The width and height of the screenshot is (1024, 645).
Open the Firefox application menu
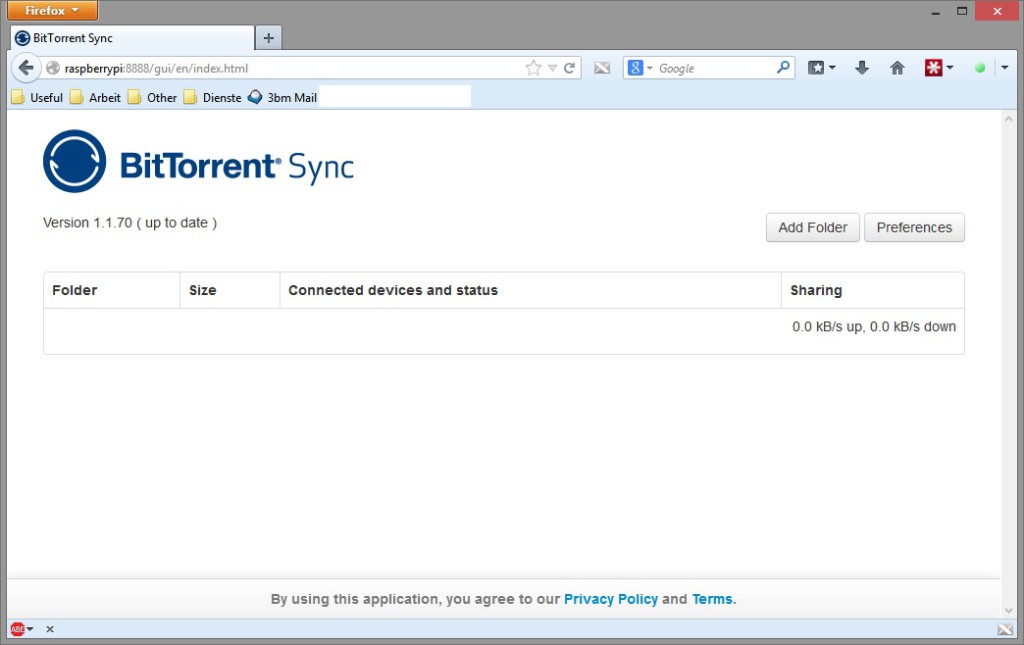tap(52, 11)
